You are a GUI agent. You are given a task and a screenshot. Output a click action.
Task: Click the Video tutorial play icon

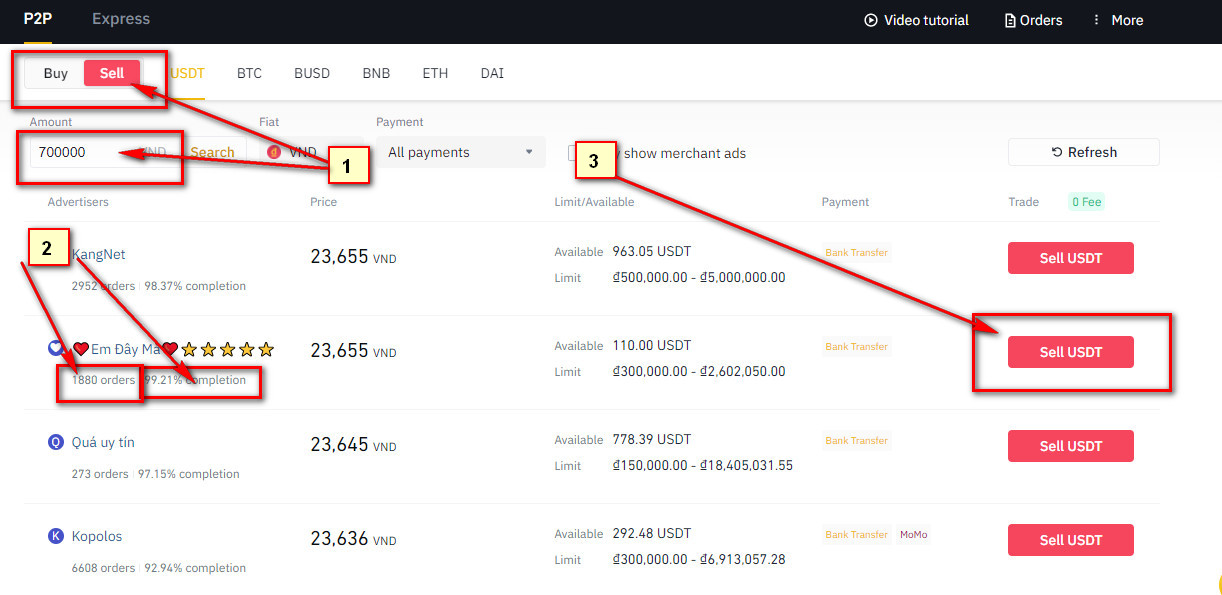pyautogui.click(x=870, y=20)
